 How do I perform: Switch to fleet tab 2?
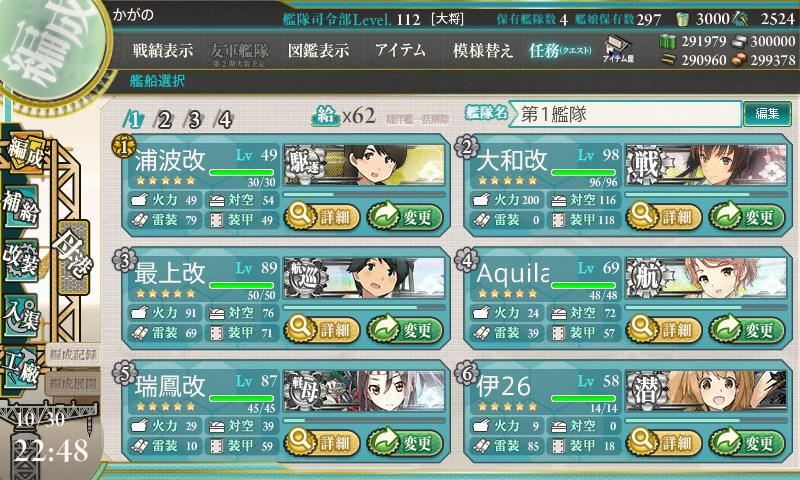[x=164, y=120]
